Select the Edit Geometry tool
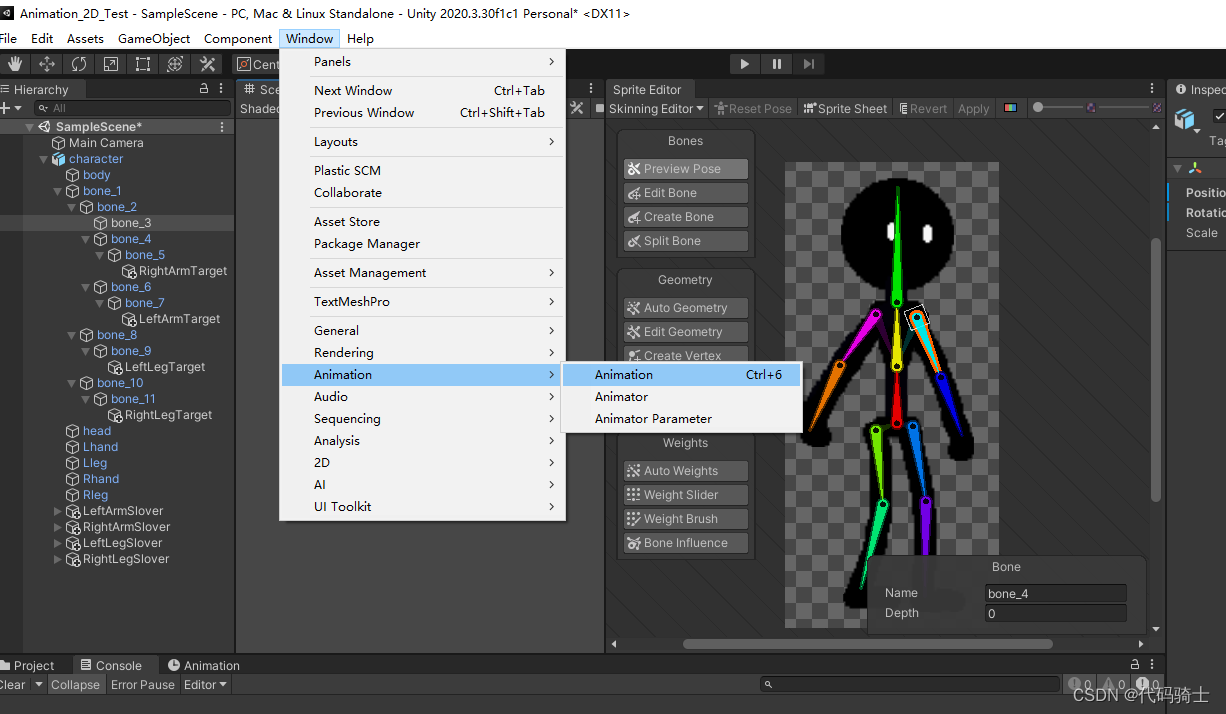 coord(686,332)
